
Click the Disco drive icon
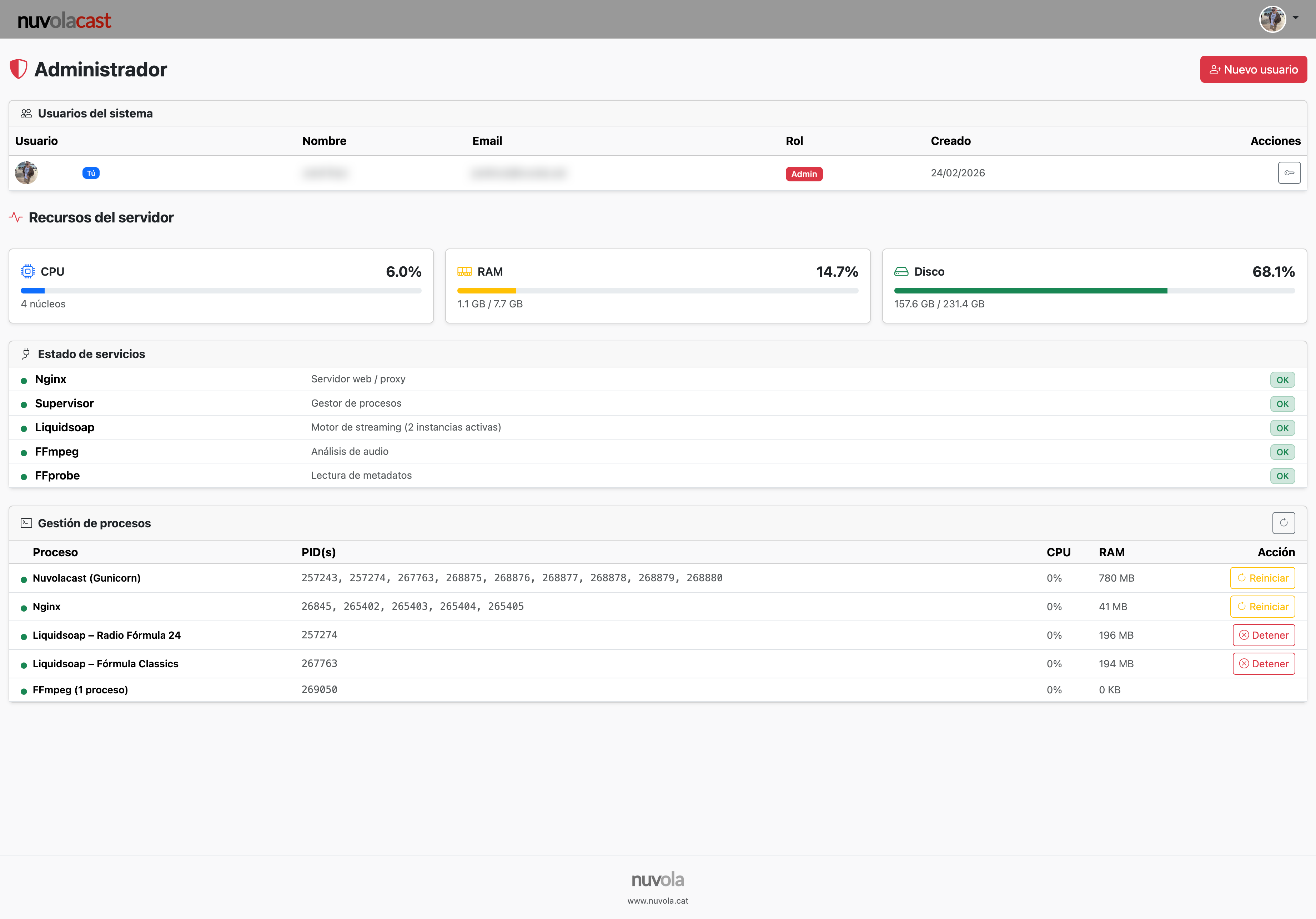[x=901, y=271]
